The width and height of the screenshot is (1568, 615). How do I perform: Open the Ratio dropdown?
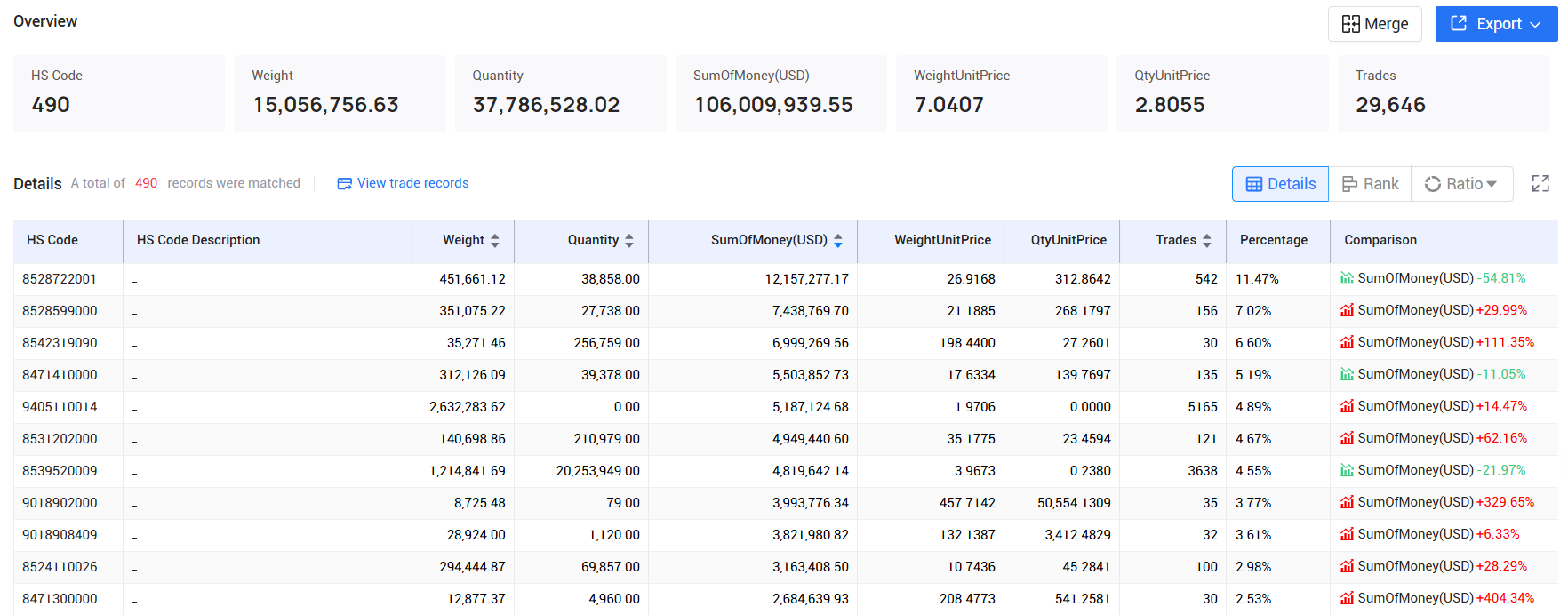tap(1461, 184)
